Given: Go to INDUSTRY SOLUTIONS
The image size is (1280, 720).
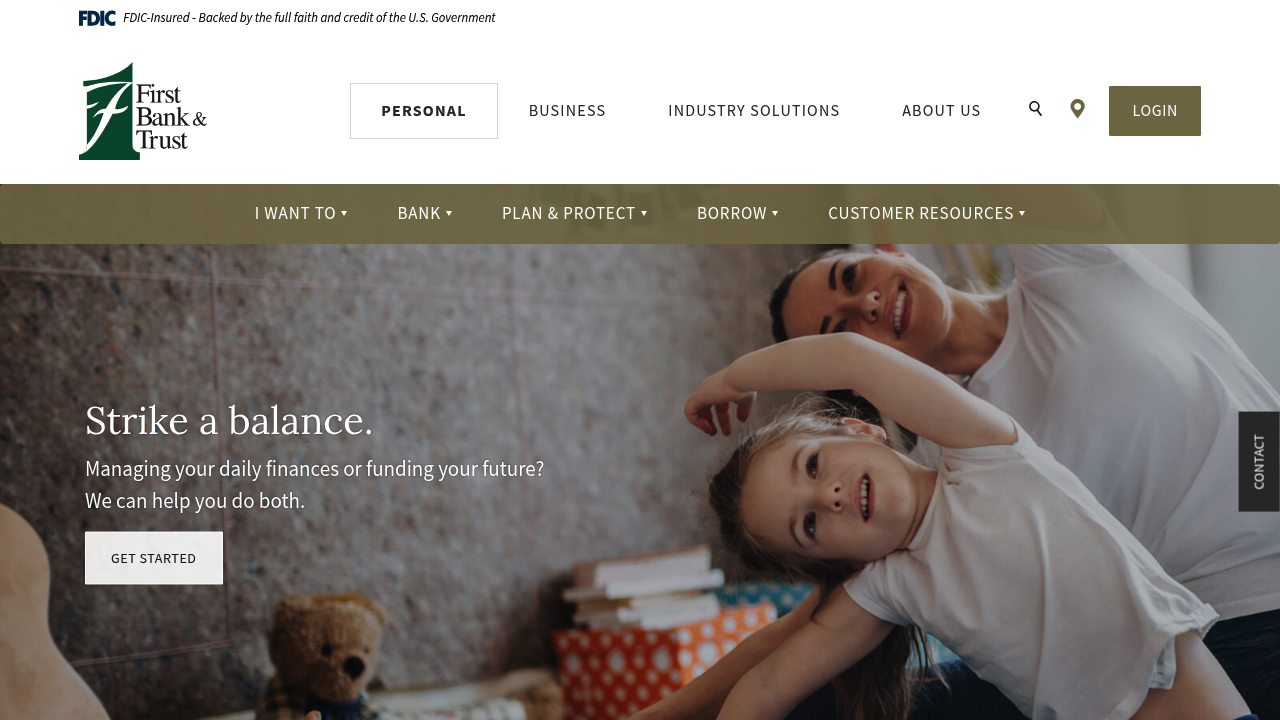Looking at the screenshot, I should (754, 111).
